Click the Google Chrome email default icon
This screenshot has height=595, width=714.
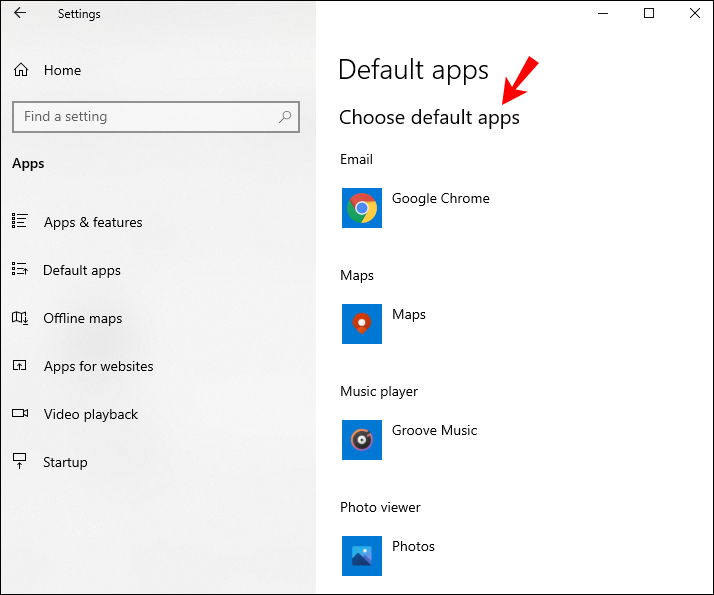pyautogui.click(x=362, y=208)
